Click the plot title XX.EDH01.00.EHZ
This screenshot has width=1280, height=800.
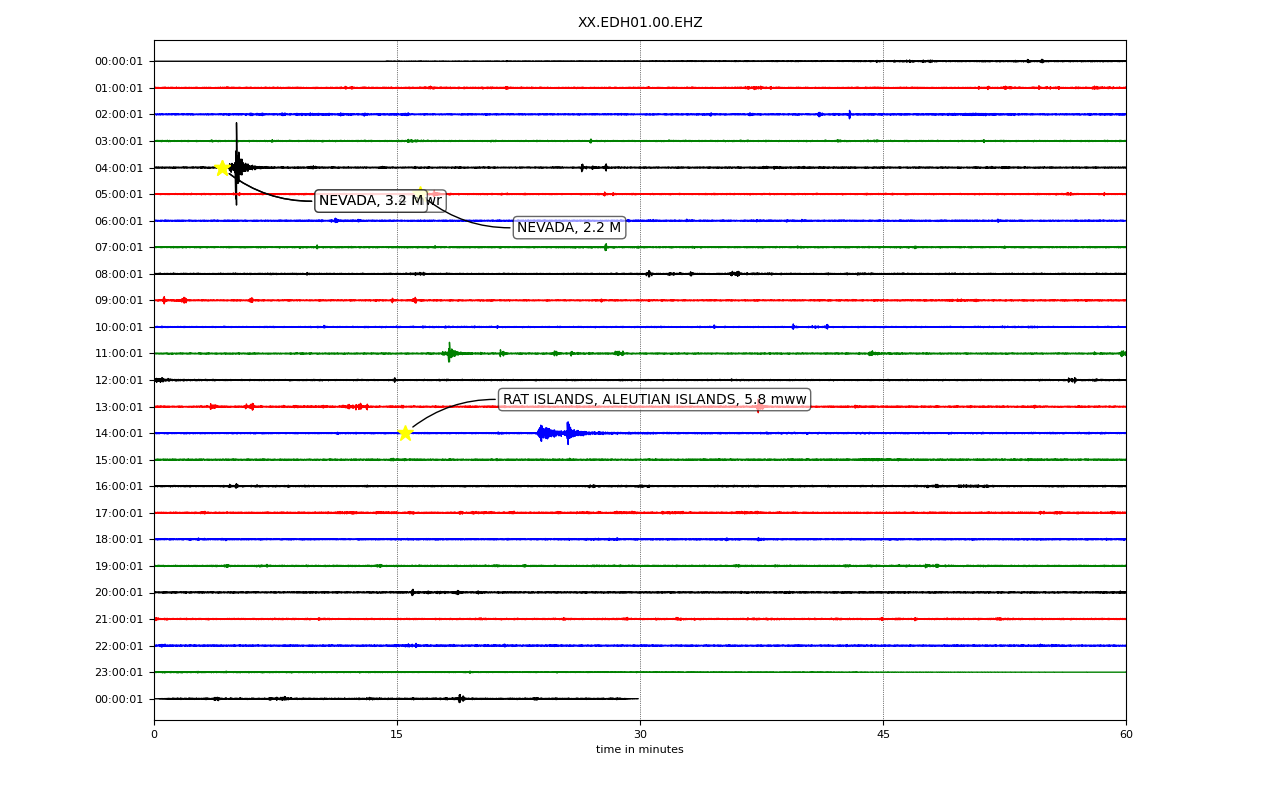coord(640,23)
